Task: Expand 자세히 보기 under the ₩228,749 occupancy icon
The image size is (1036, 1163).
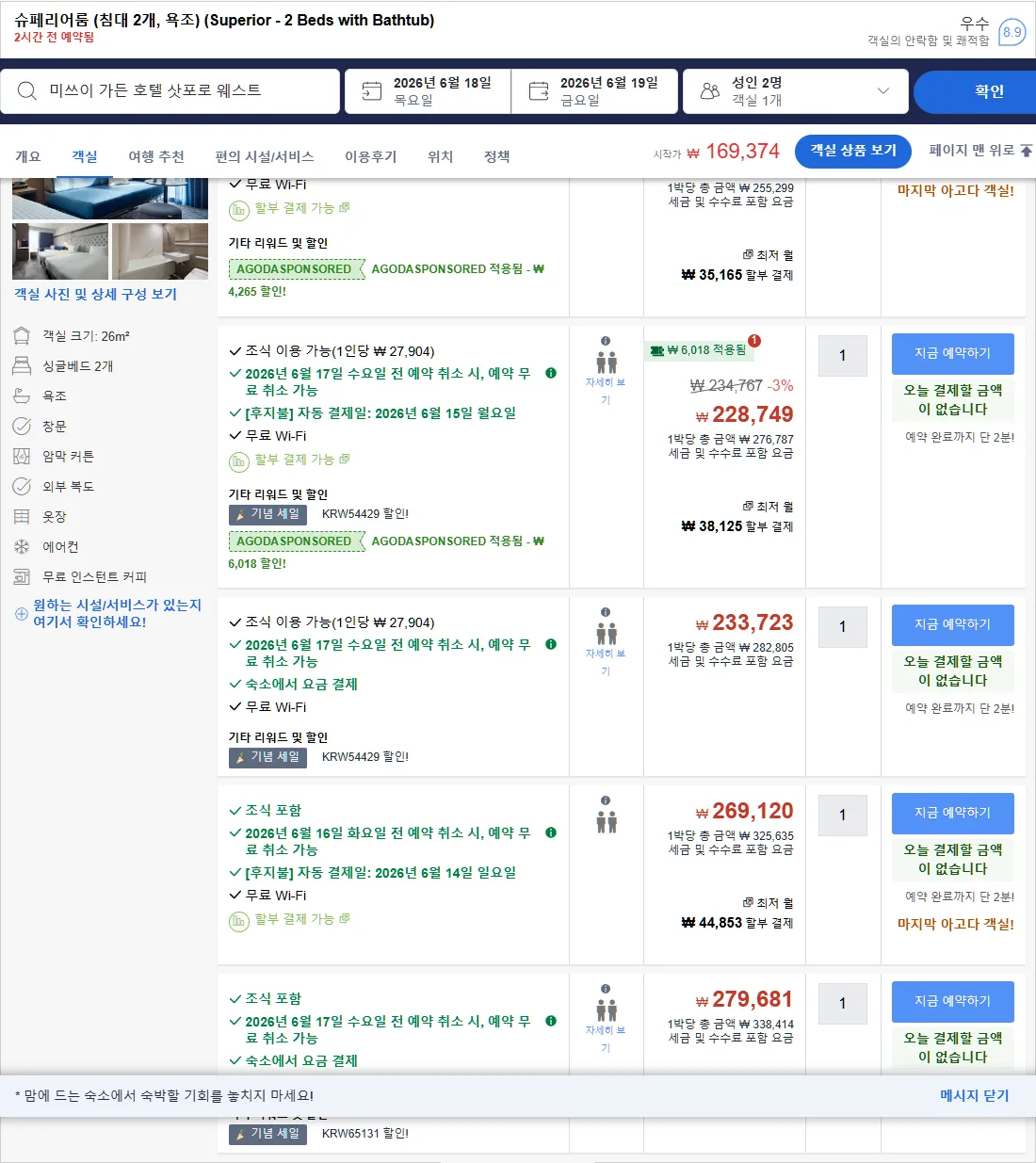Action: pyautogui.click(x=606, y=391)
